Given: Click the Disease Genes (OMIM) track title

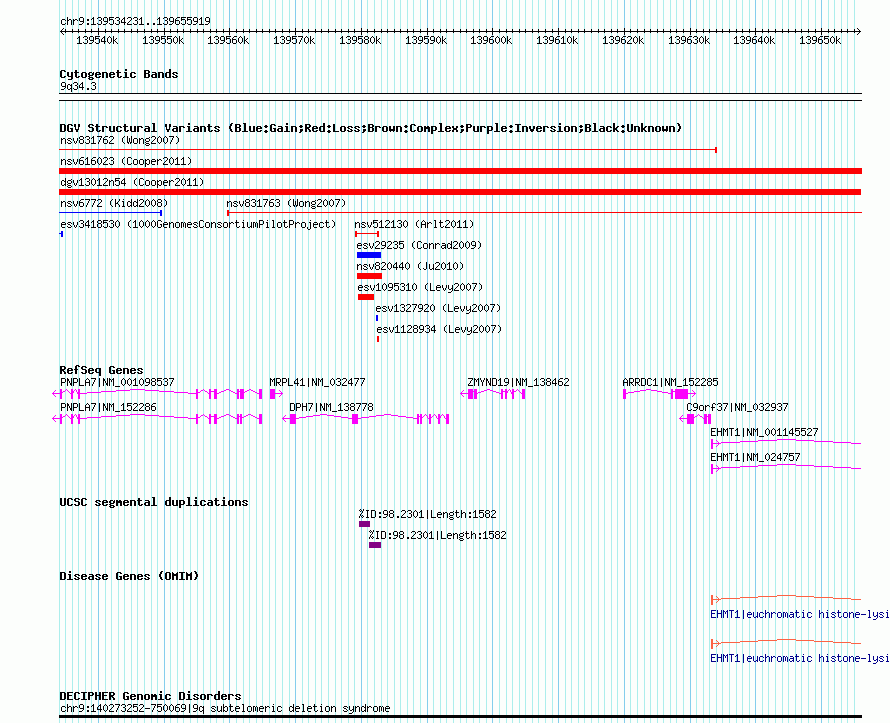Looking at the screenshot, I should click(x=129, y=576).
